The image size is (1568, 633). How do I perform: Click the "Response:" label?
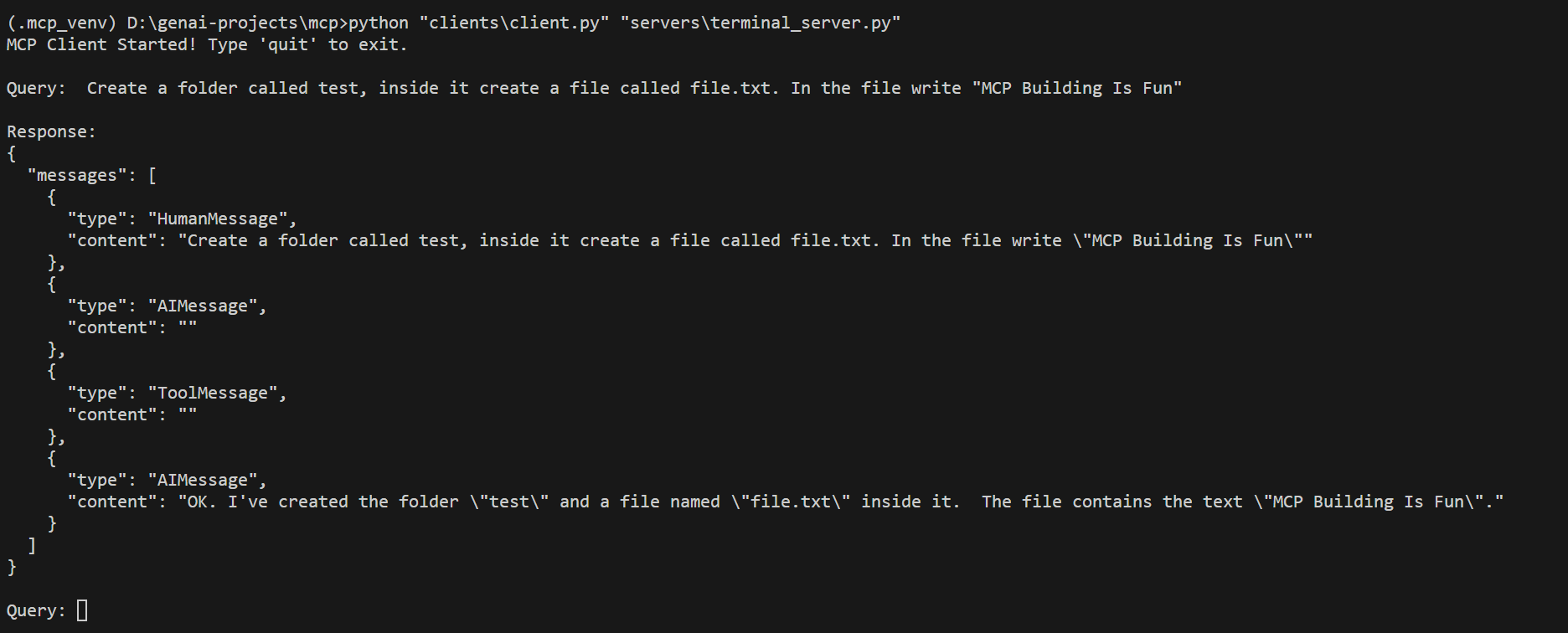point(51,131)
